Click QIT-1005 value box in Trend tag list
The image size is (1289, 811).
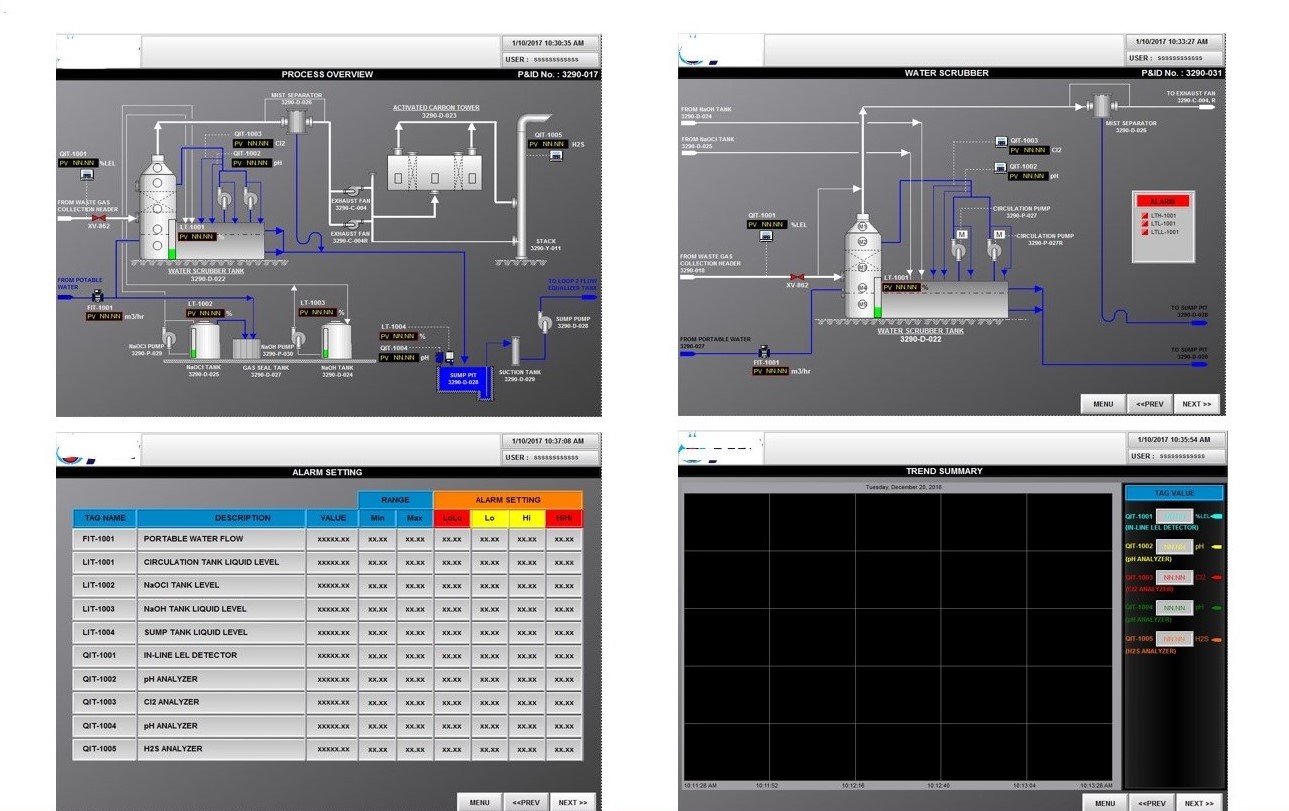1173,638
